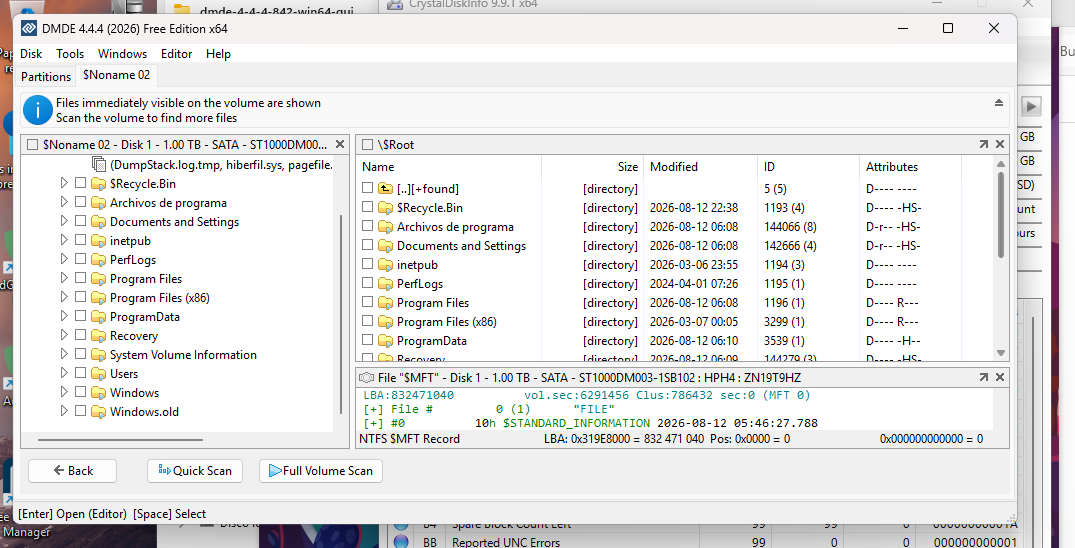Close the $Noname 02 tree panel
The height and width of the screenshot is (548, 1075).
pos(340,145)
